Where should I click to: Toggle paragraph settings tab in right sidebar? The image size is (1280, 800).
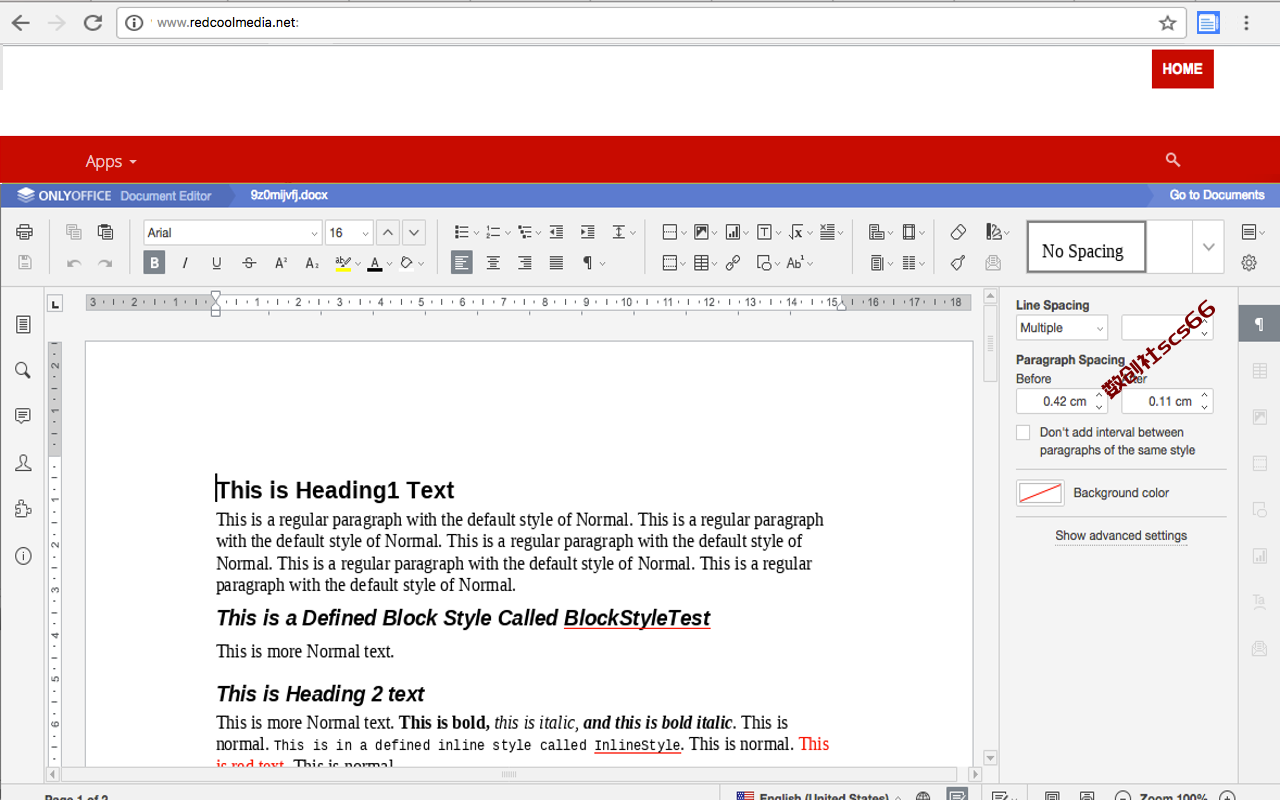click(x=1259, y=324)
